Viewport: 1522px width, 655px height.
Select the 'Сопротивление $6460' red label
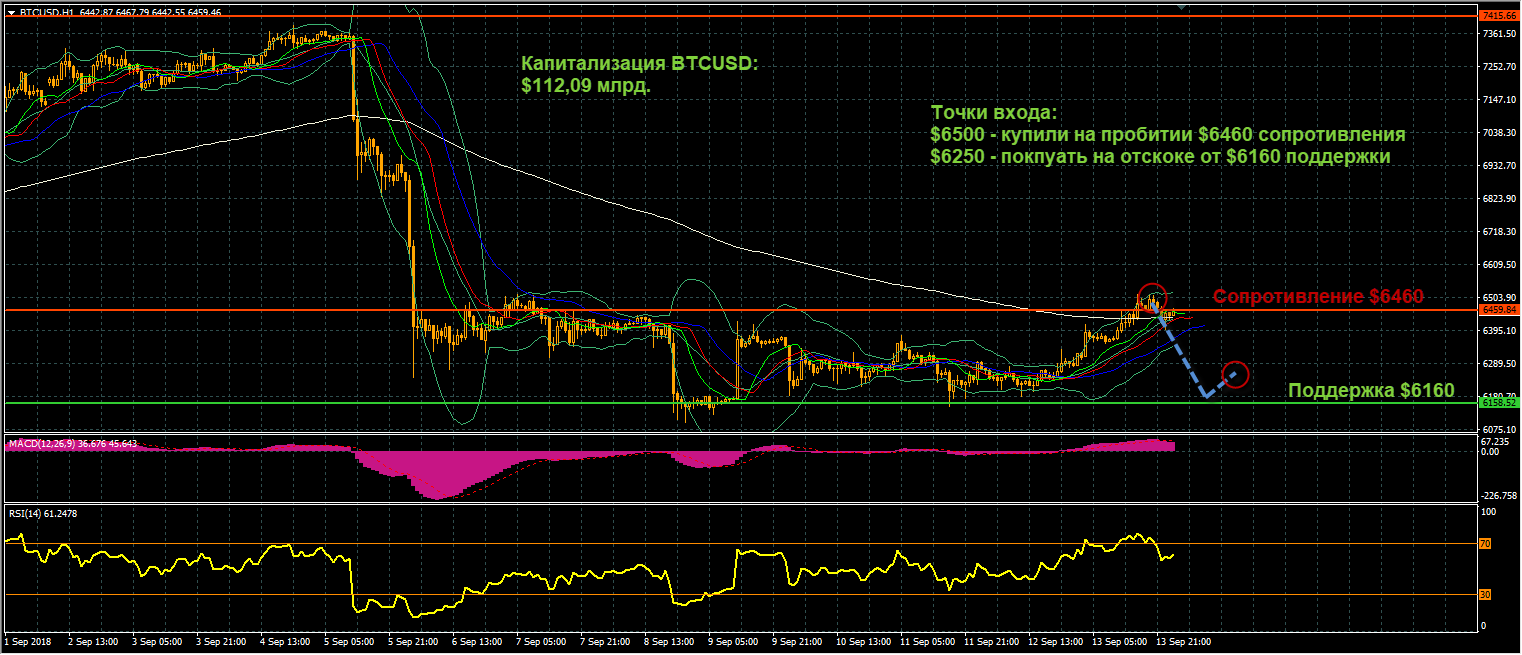[1318, 297]
